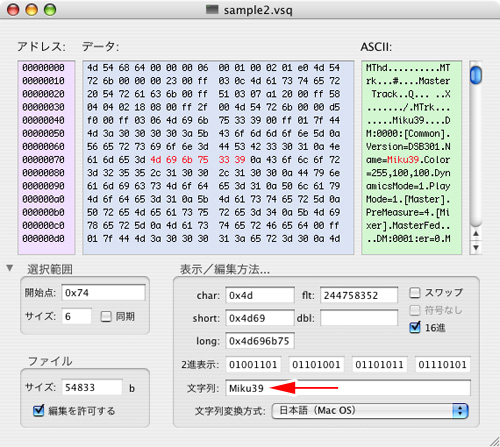This screenshot has width=500, height=447.
Task: Click the document icon beside sample2.vsq title
Action: point(212,9)
